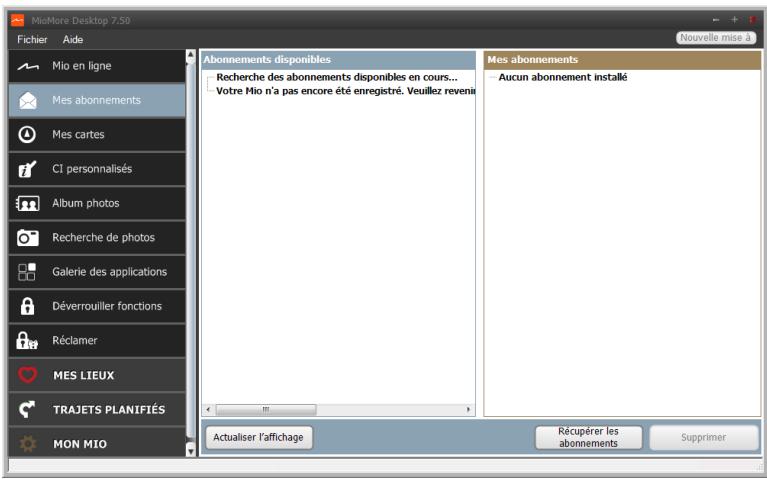Viewport: 767px width, 479px height.
Task: Click horizontal scrollbar right arrow in Abonnements disponibles
Action: (x=469, y=409)
